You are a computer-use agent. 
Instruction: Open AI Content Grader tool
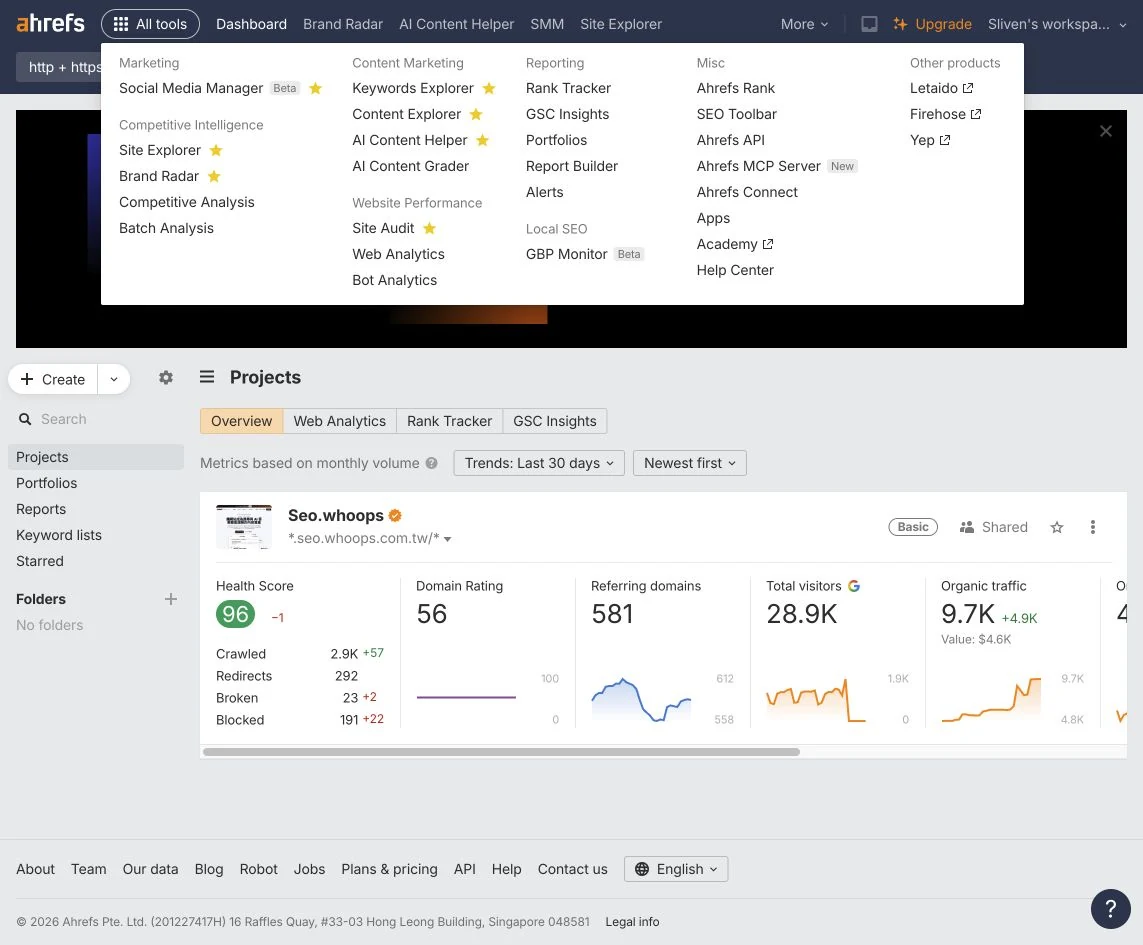click(x=410, y=166)
